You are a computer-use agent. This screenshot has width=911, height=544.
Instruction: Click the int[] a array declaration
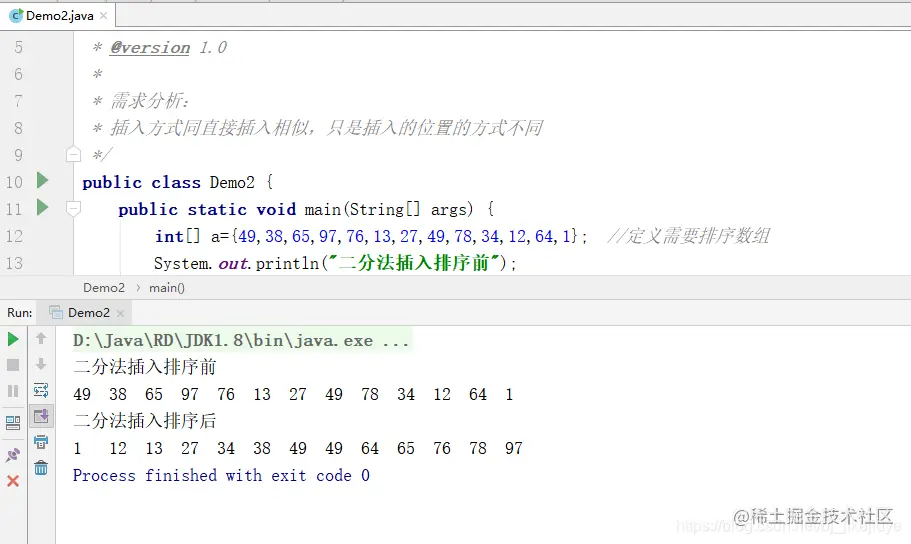click(371, 236)
